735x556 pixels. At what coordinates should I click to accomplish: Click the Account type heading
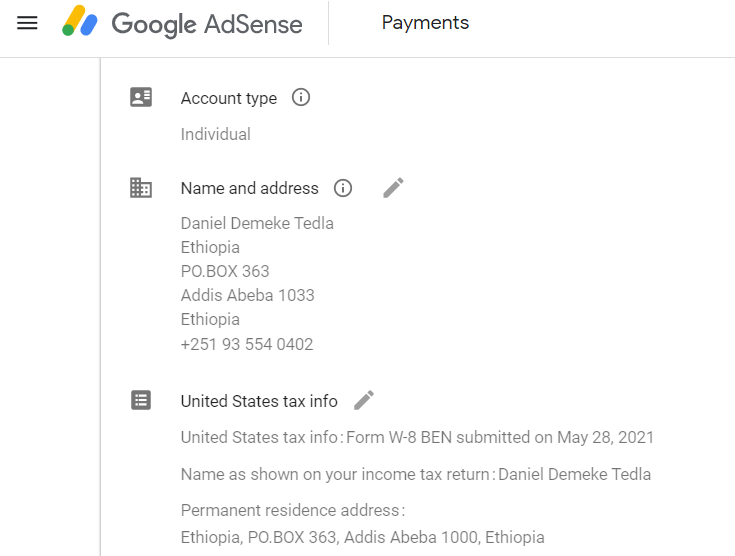(x=229, y=98)
